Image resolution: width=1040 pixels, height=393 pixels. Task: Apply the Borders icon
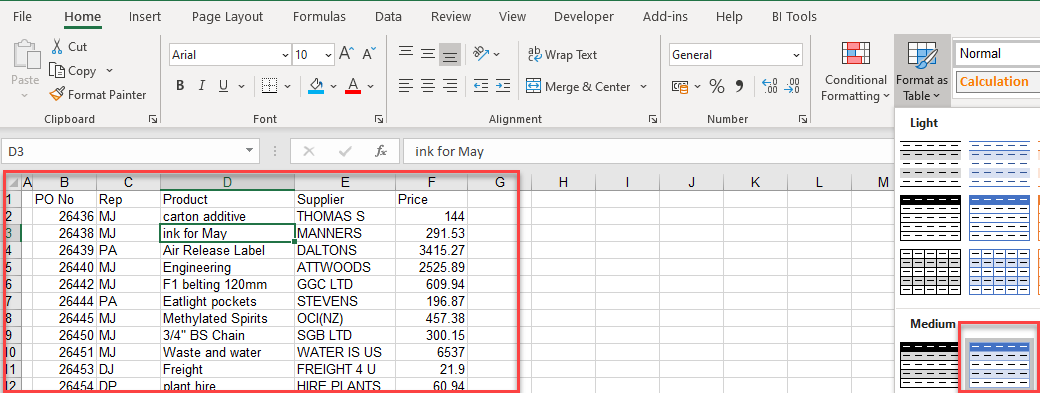pos(269,85)
